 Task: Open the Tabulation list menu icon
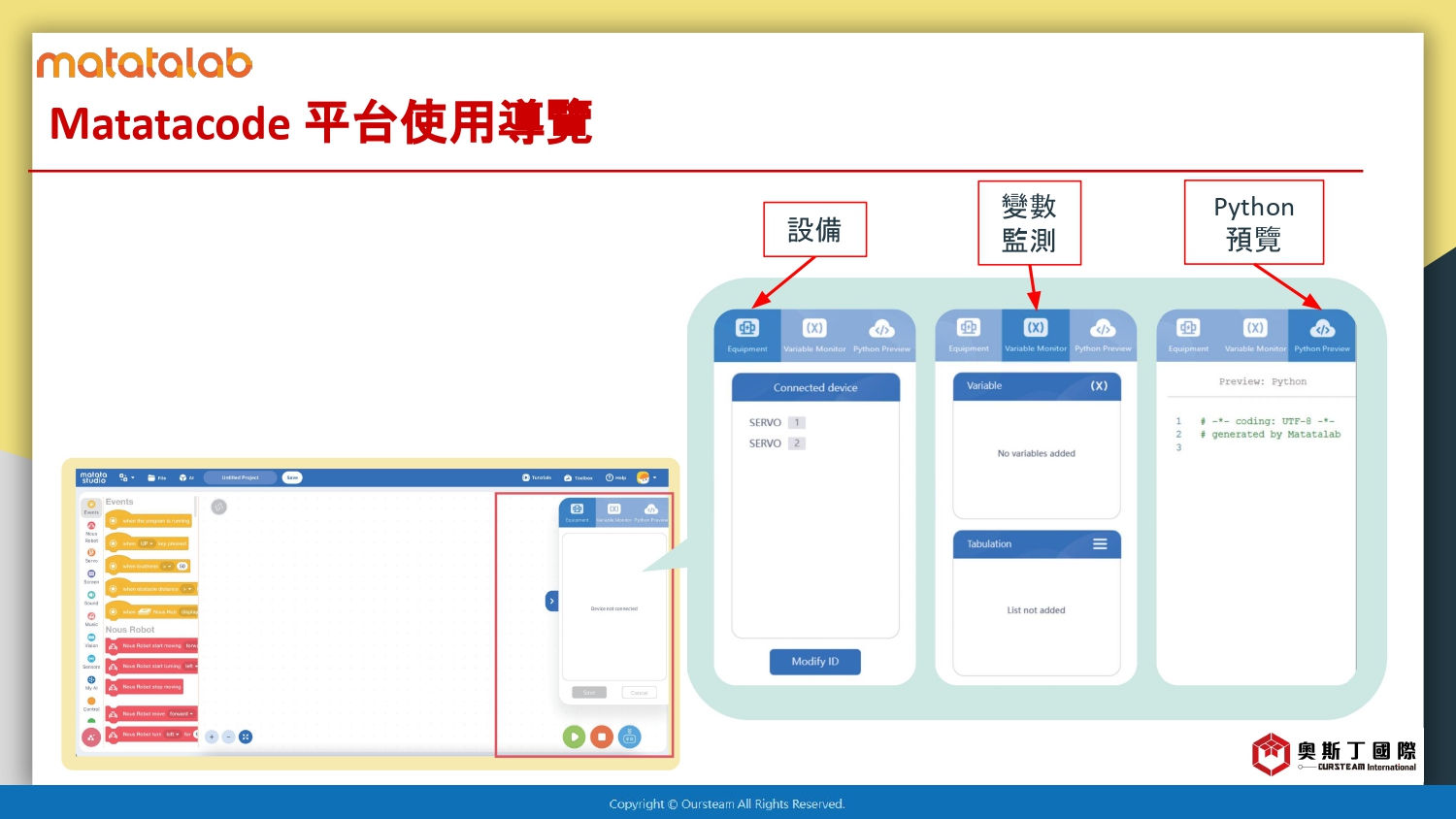pos(1100,544)
